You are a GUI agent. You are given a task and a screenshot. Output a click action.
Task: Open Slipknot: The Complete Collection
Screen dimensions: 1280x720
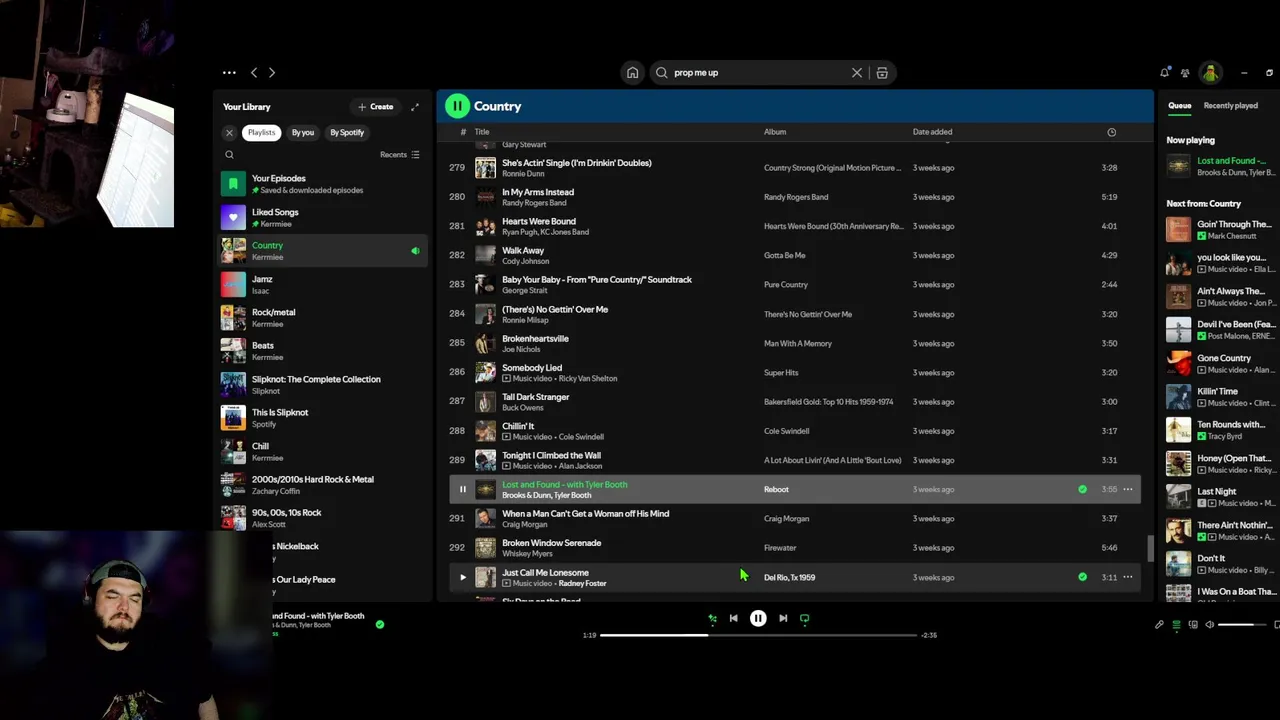(x=324, y=384)
